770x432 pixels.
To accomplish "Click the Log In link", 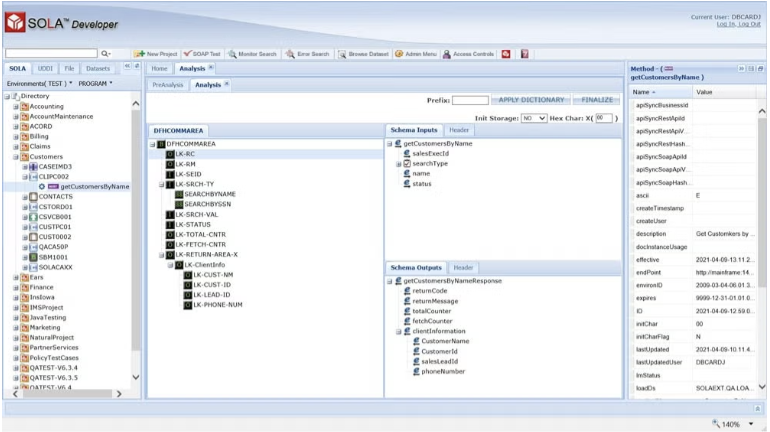I will pyautogui.click(x=725, y=24).
